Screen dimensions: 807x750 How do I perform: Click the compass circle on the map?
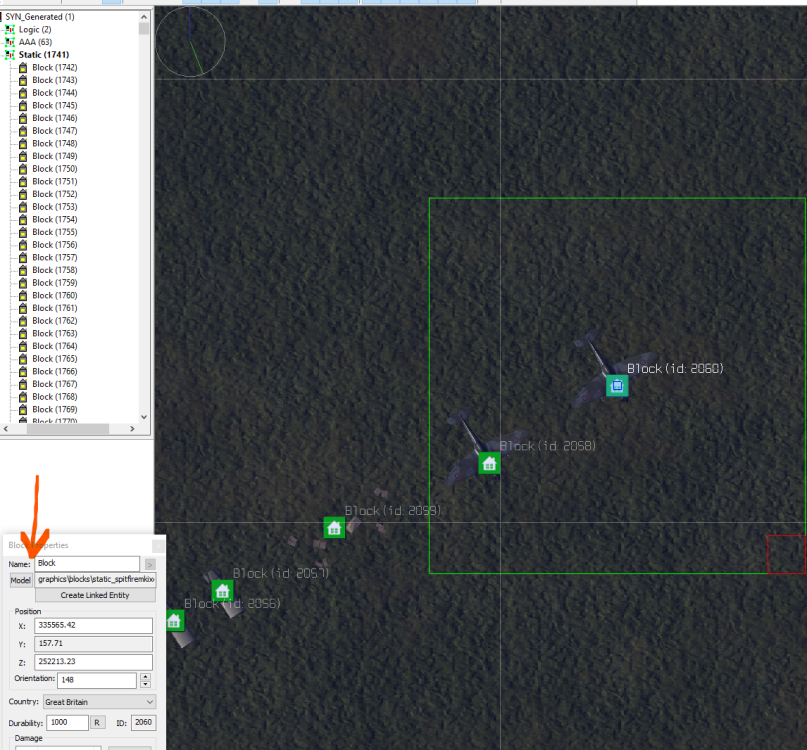click(x=190, y=42)
